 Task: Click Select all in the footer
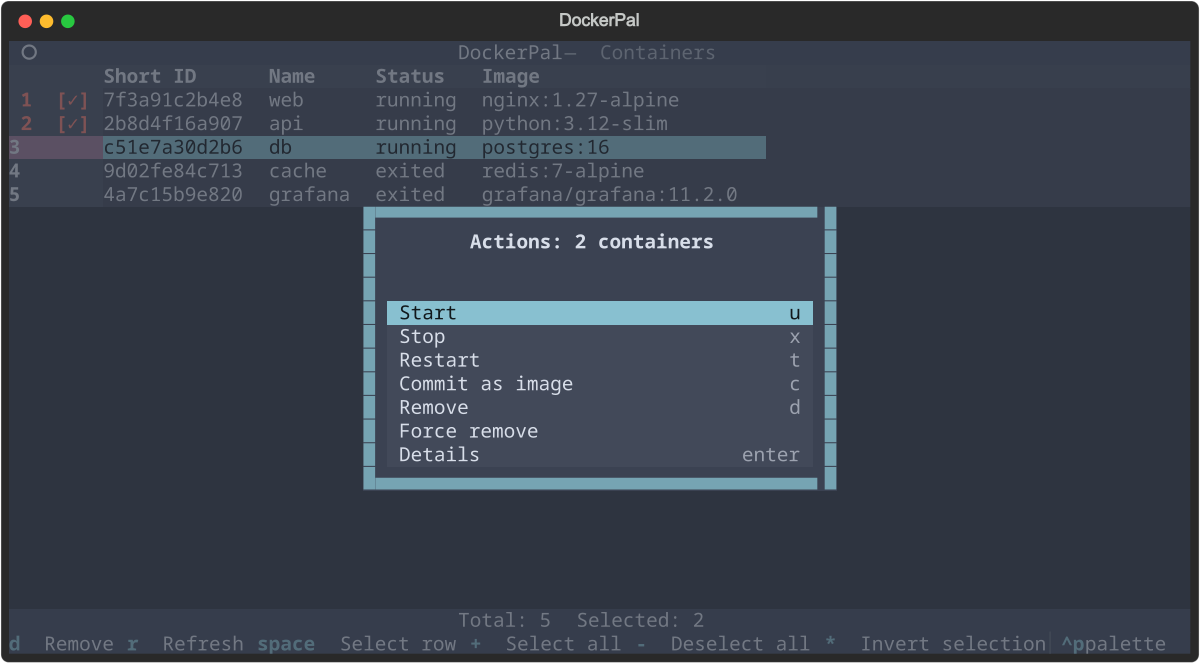click(563, 644)
